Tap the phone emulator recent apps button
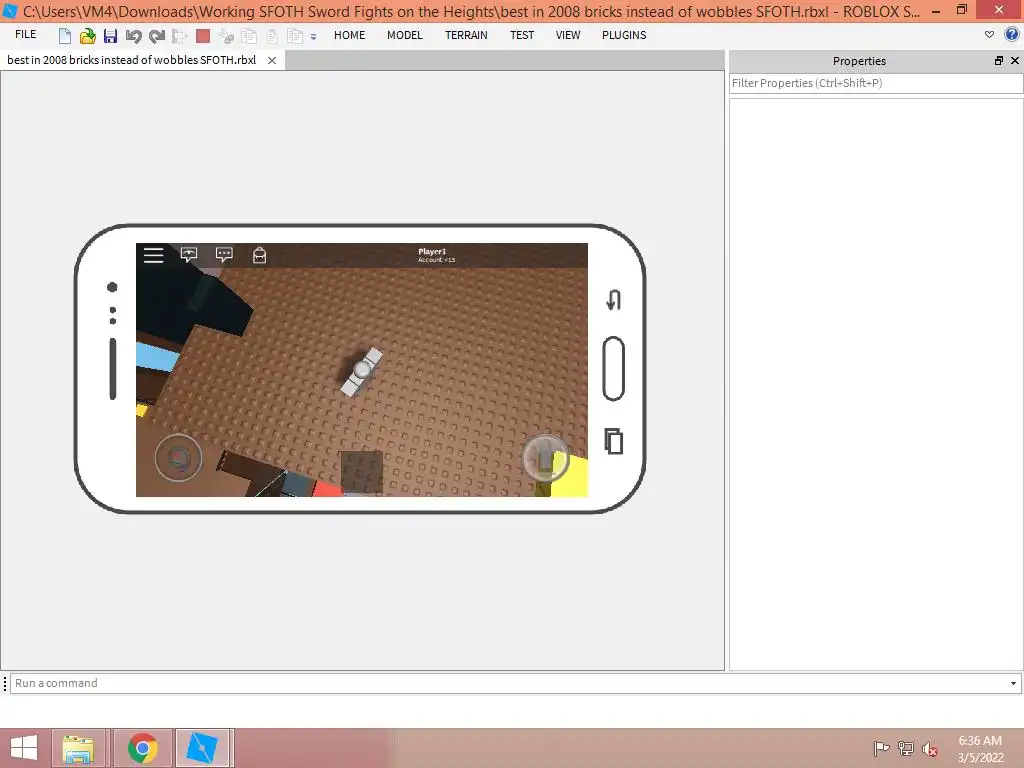Viewport: 1024px width, 768px height. click(613, 441)
